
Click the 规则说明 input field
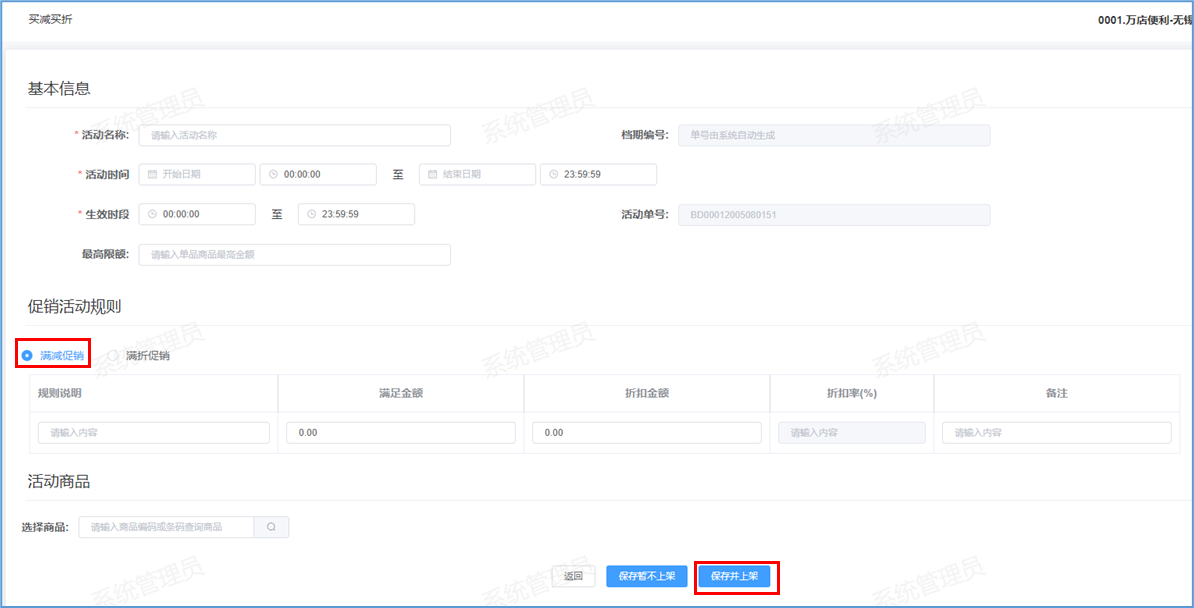[154, 433]
